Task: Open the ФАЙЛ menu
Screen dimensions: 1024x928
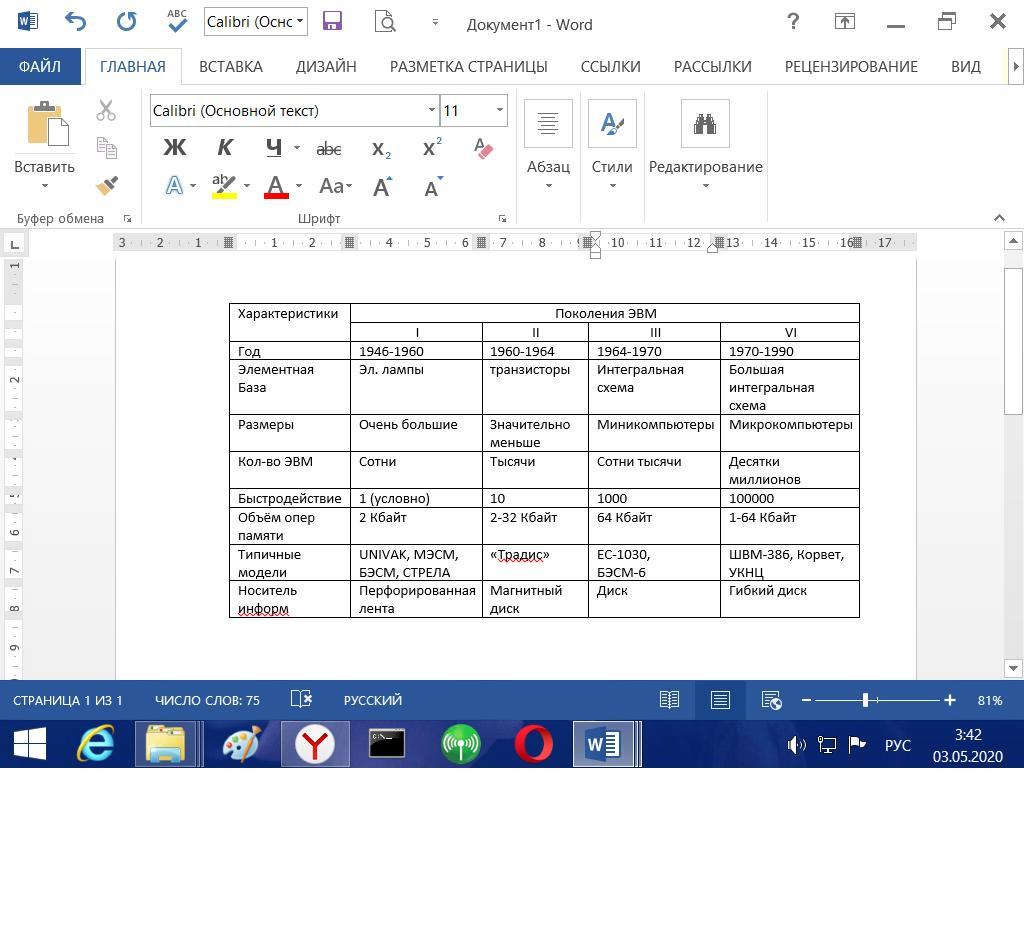Action: [40, 66]
